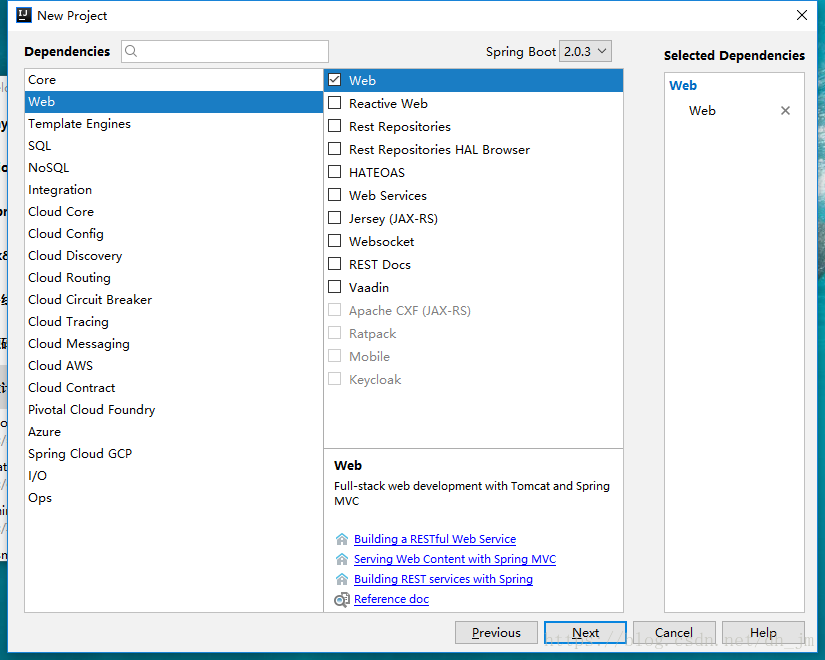Select the Core category

(174, 79)
